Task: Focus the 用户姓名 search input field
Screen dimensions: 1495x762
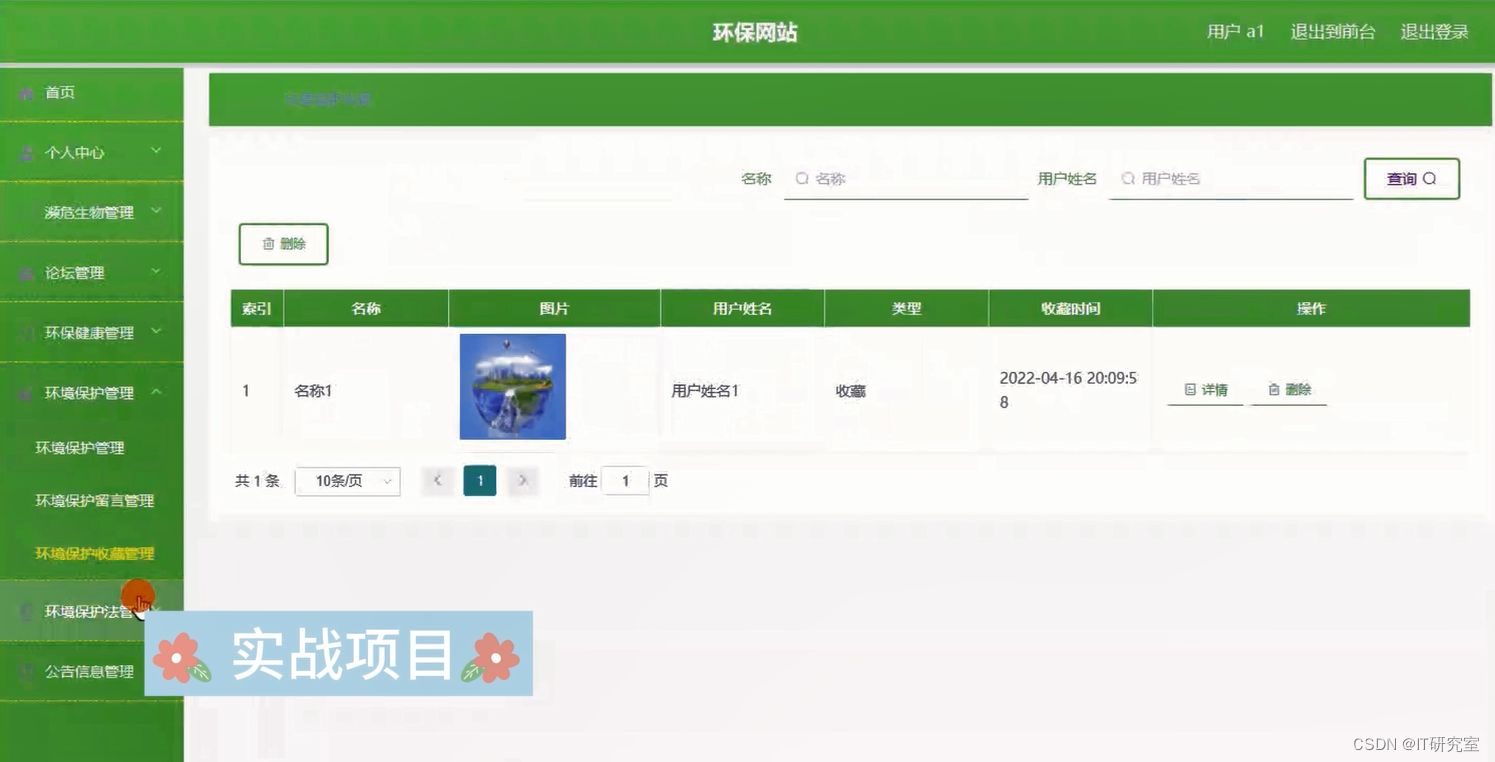Action: [x=1231, y=179]
